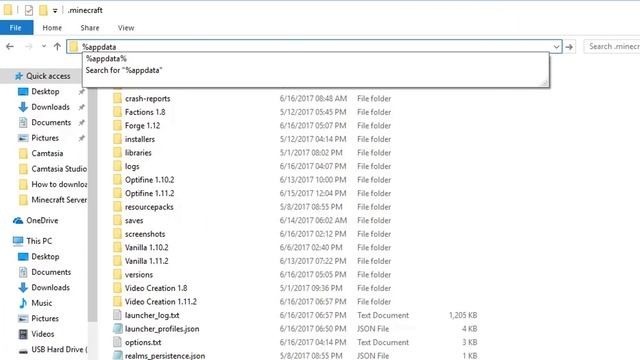Image resolution: width=640 pixels, height=360 pixels.
Task: Go up one folder level
Action: coord(57,47)
